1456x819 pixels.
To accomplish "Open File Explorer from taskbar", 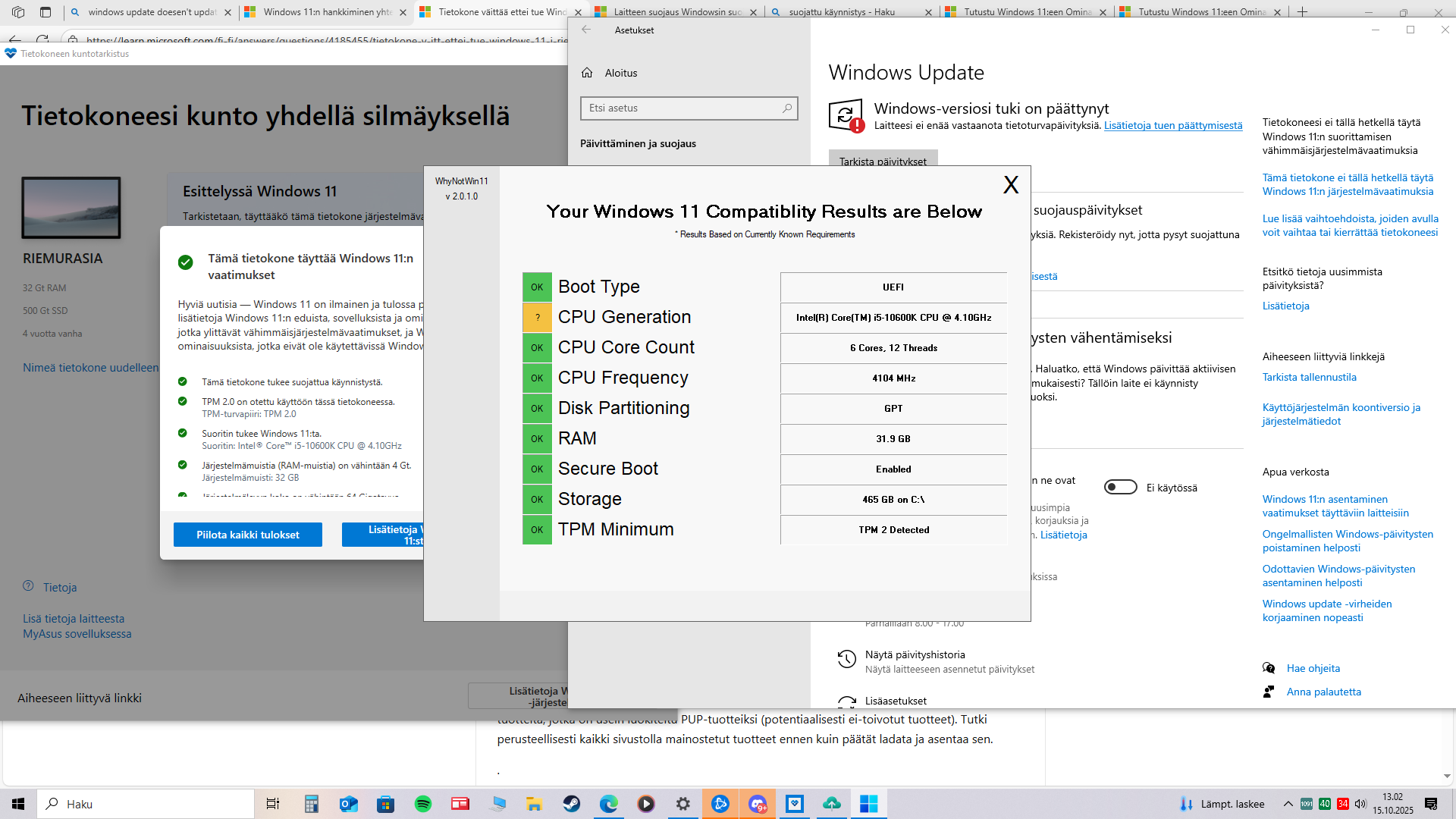I will coord(535,804).
